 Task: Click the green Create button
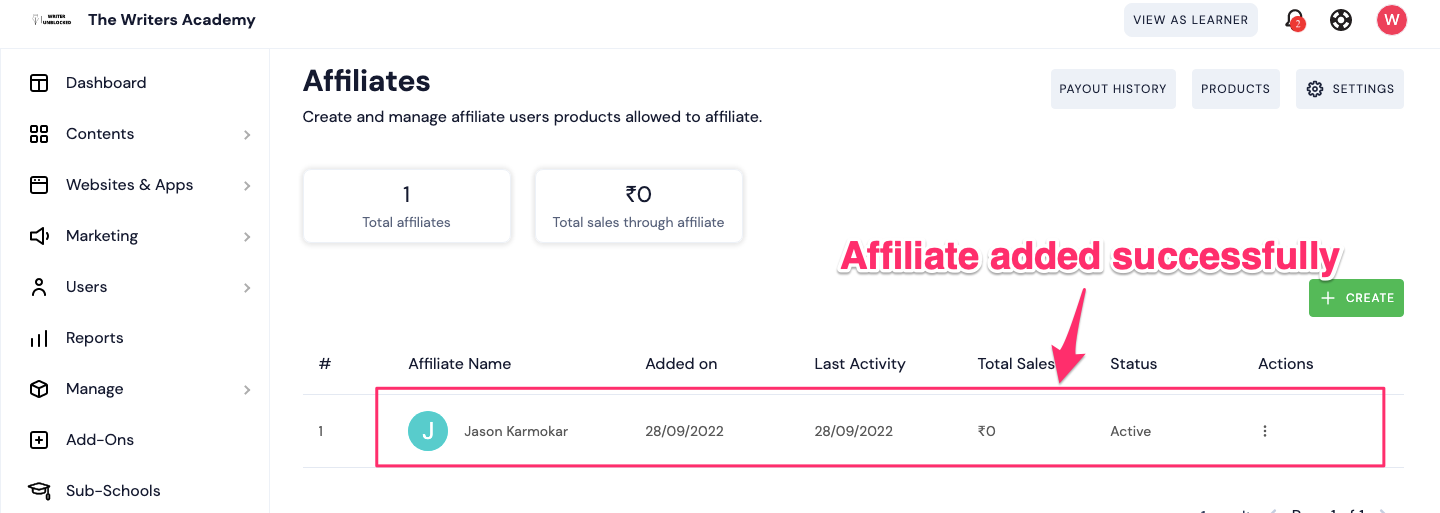click(x=1356, y=298)
